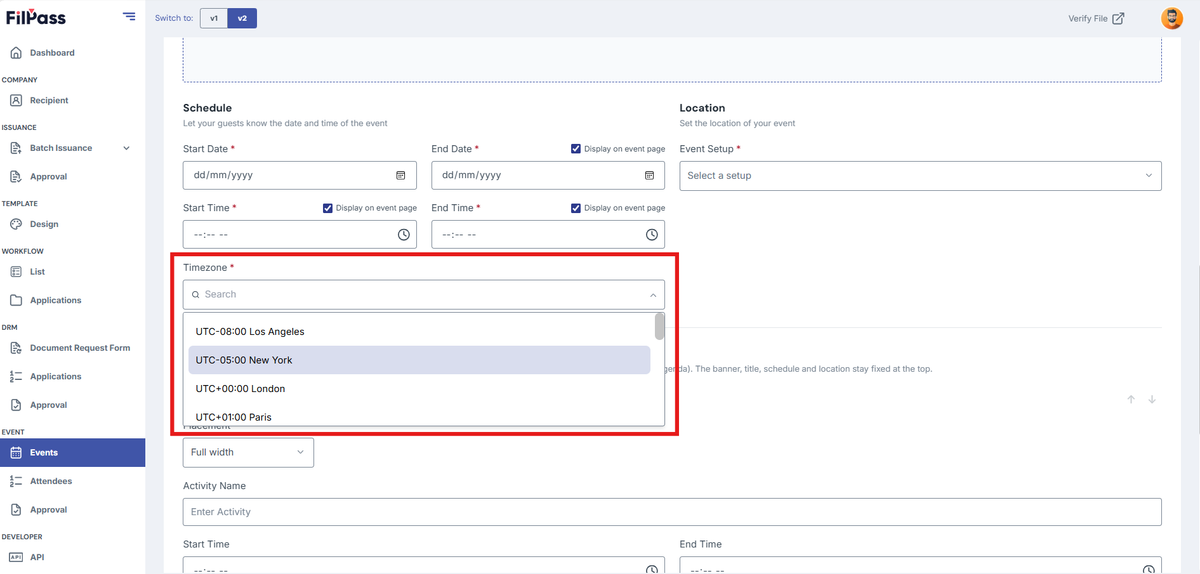Screen dimensions: 1200x574
Task: Click the timezone list scrollbar
Action: [x=659, y=327]
